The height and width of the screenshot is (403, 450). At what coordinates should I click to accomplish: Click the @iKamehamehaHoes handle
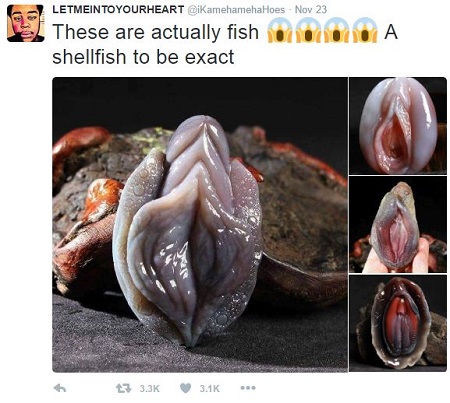(237, 9)
